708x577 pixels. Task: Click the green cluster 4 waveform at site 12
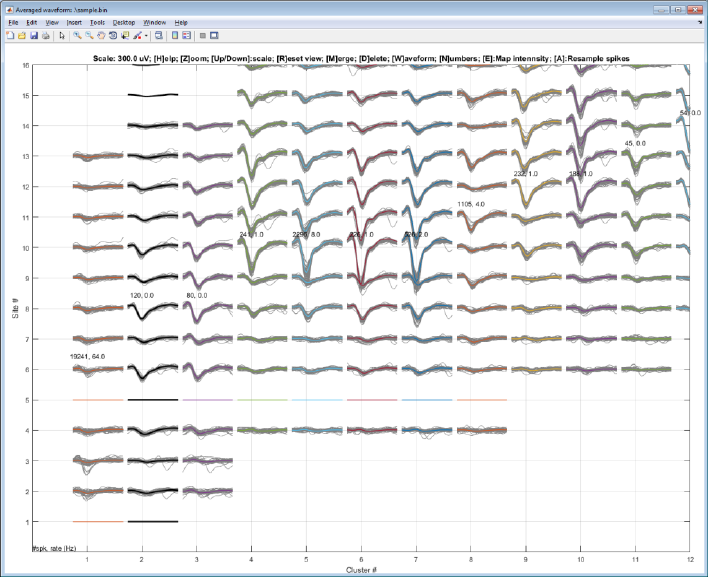click(x=263, y=191)
